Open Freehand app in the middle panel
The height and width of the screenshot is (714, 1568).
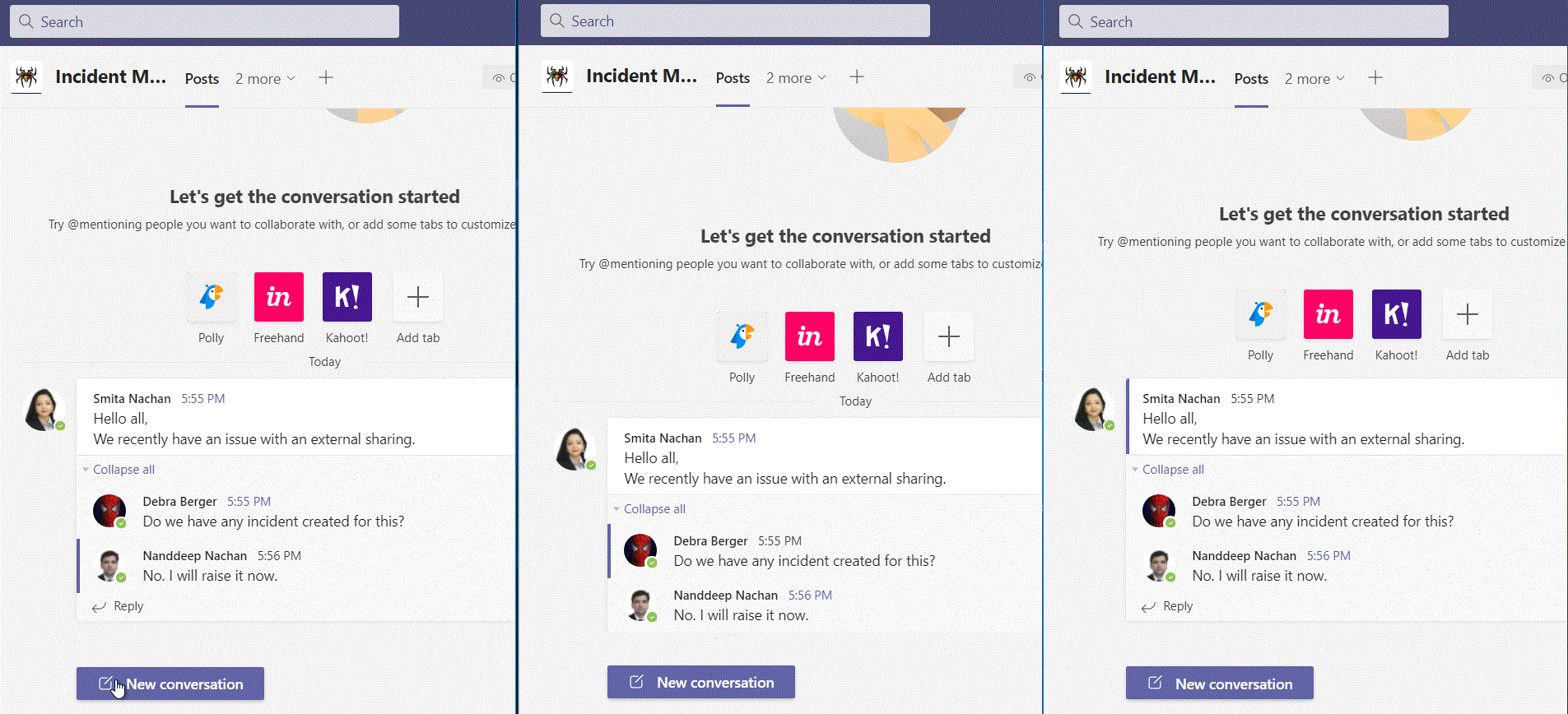coord(809,337)
